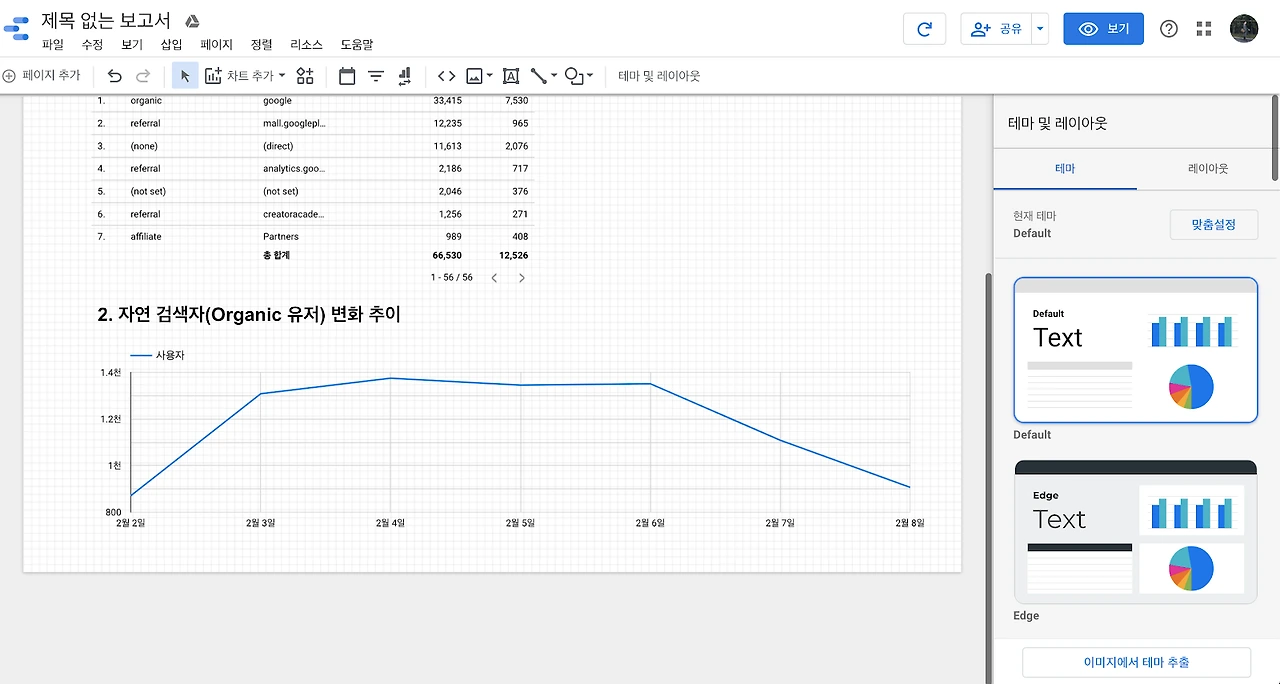The image size is (1280, 684).
Task: Click the analytics.goo… table cell
Action: click(294, 169)
